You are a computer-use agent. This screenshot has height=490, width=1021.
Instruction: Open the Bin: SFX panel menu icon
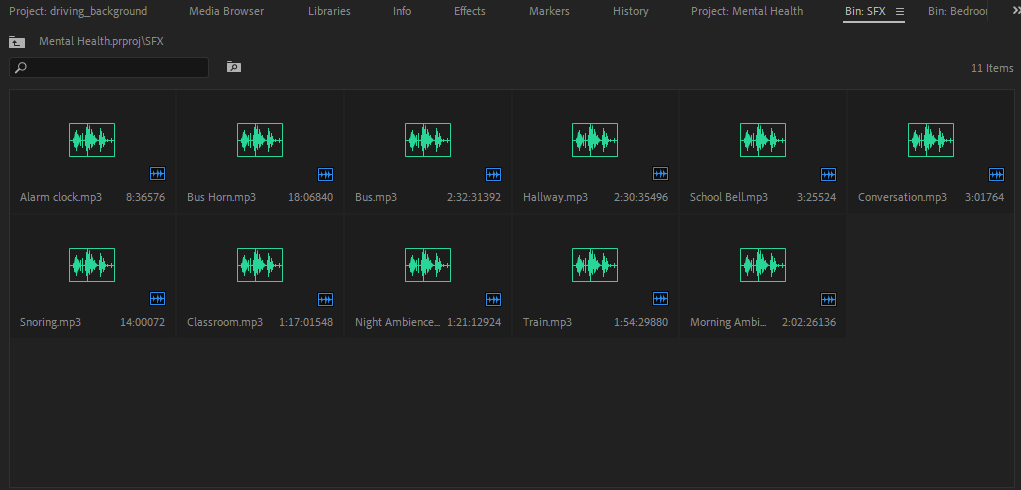coord(900,11)
